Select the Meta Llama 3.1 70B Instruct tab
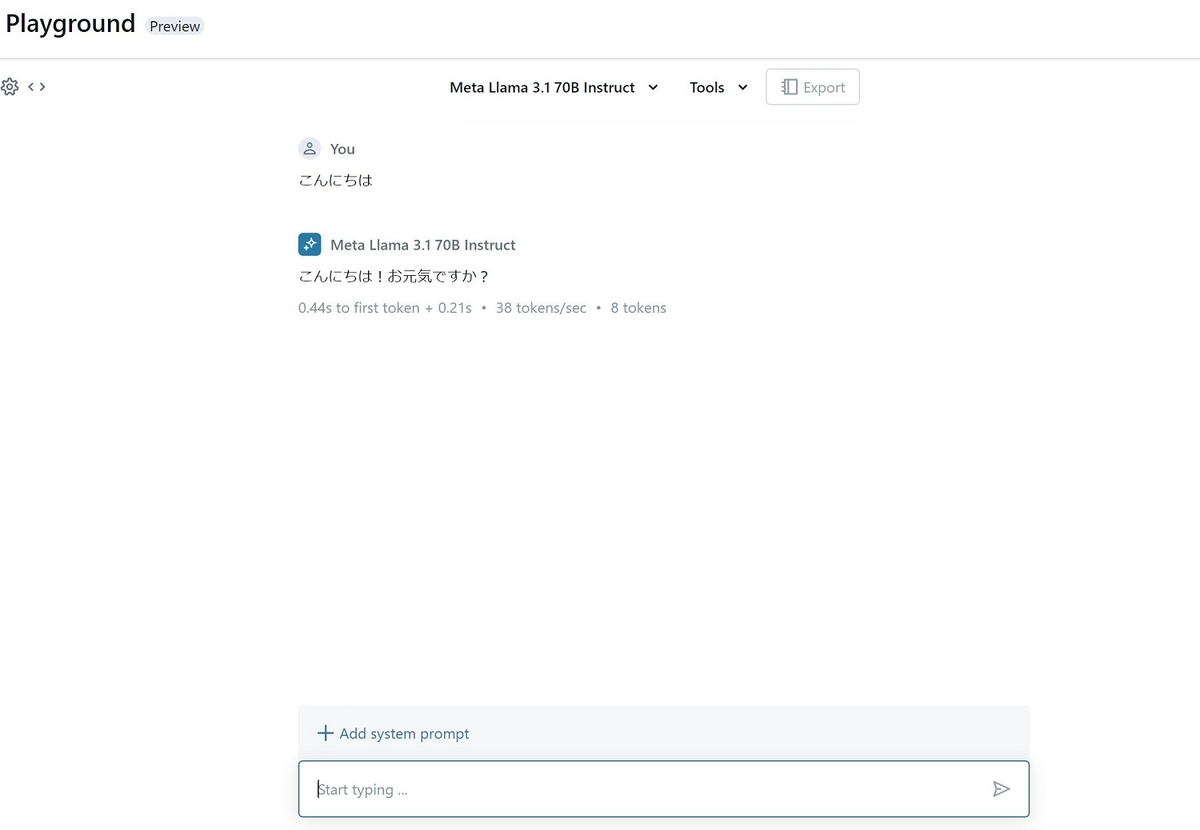 [542, 87]
